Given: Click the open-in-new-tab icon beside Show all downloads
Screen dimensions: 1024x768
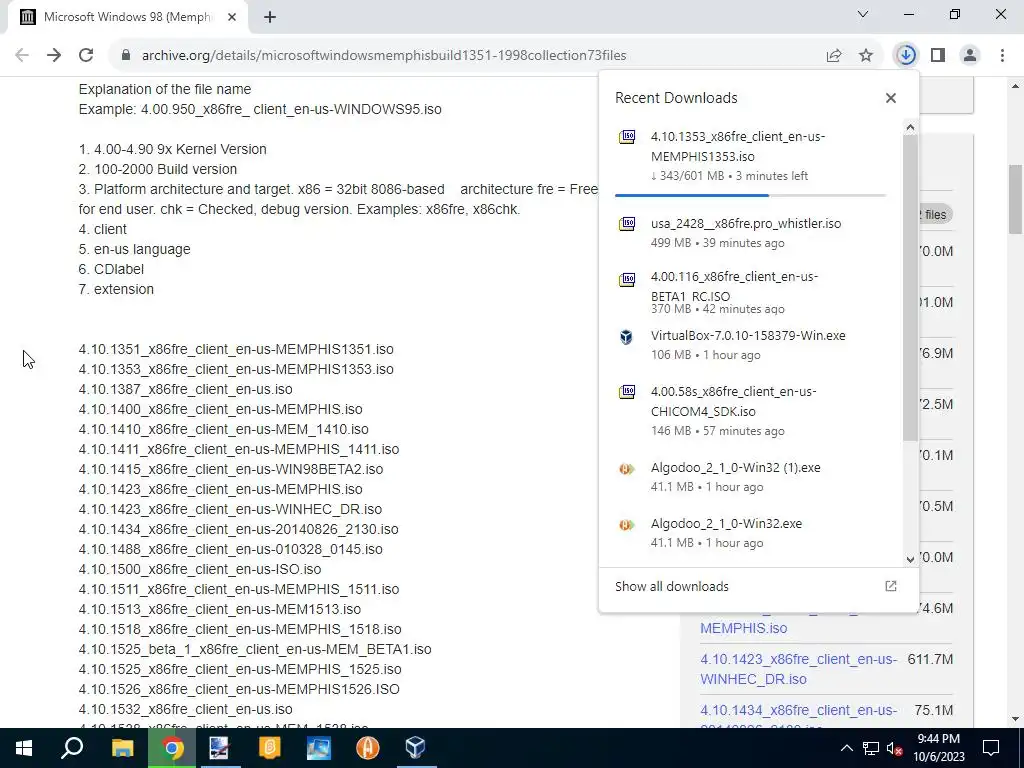Looking at the screenshot, I should [891, 586].
